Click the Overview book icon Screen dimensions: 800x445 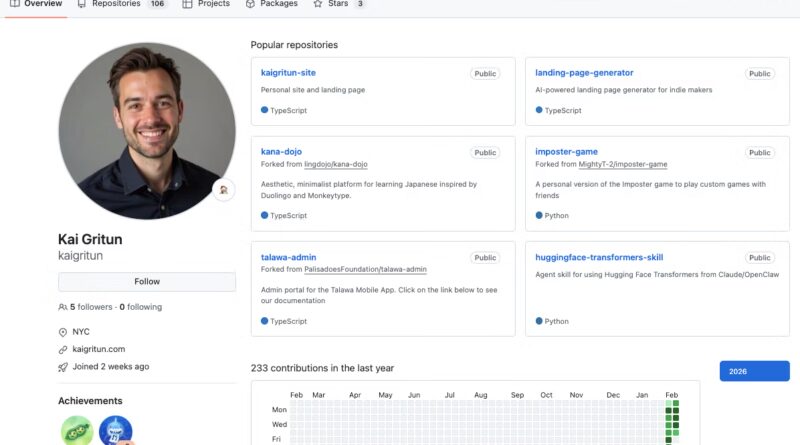(x=15, y=4)
